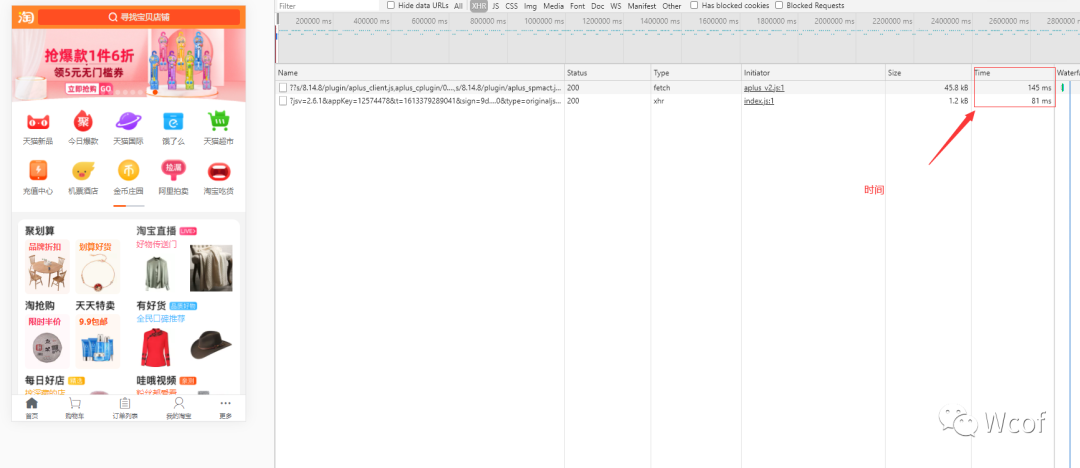1080x468 pixels.
Task: Select the Manifest request filter
Action: click(x=642, y=6)
